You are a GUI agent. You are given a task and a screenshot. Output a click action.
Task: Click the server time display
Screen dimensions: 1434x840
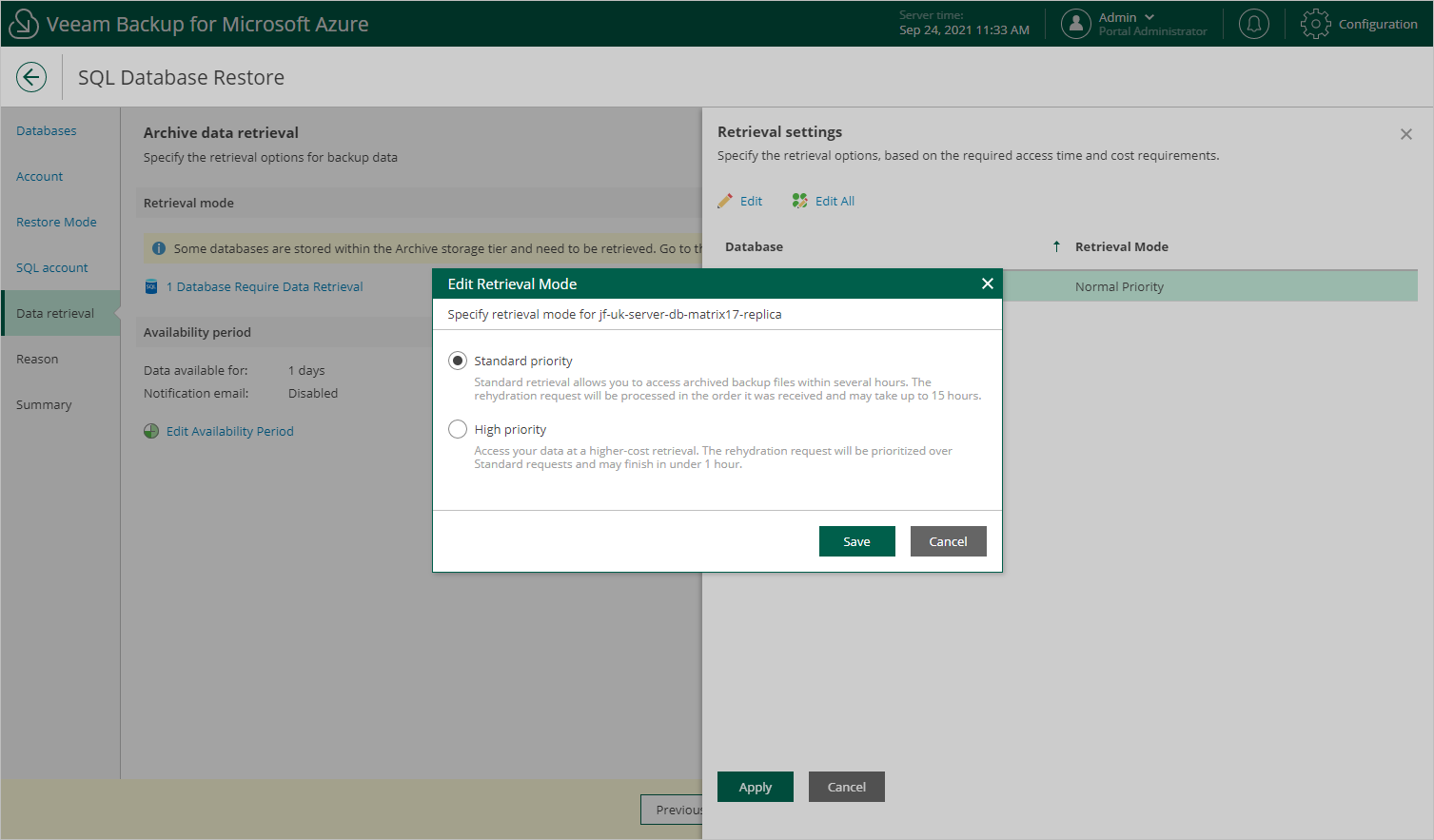click(x=964, y=23)
